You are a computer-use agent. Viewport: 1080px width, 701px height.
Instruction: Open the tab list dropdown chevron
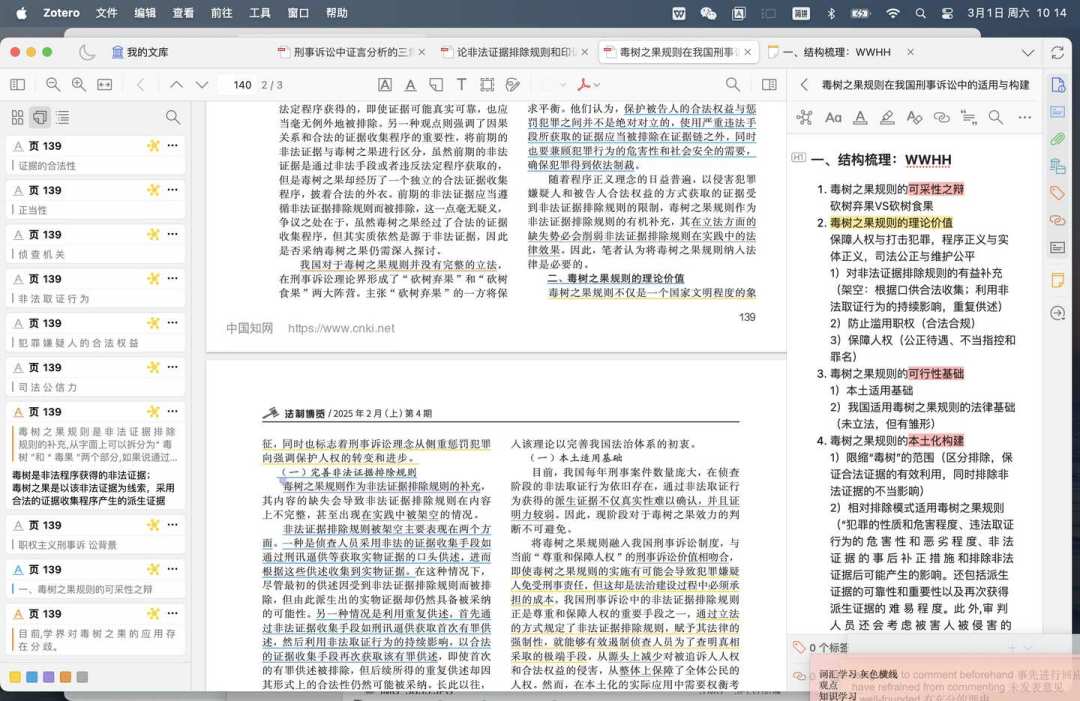point(1028,52)
